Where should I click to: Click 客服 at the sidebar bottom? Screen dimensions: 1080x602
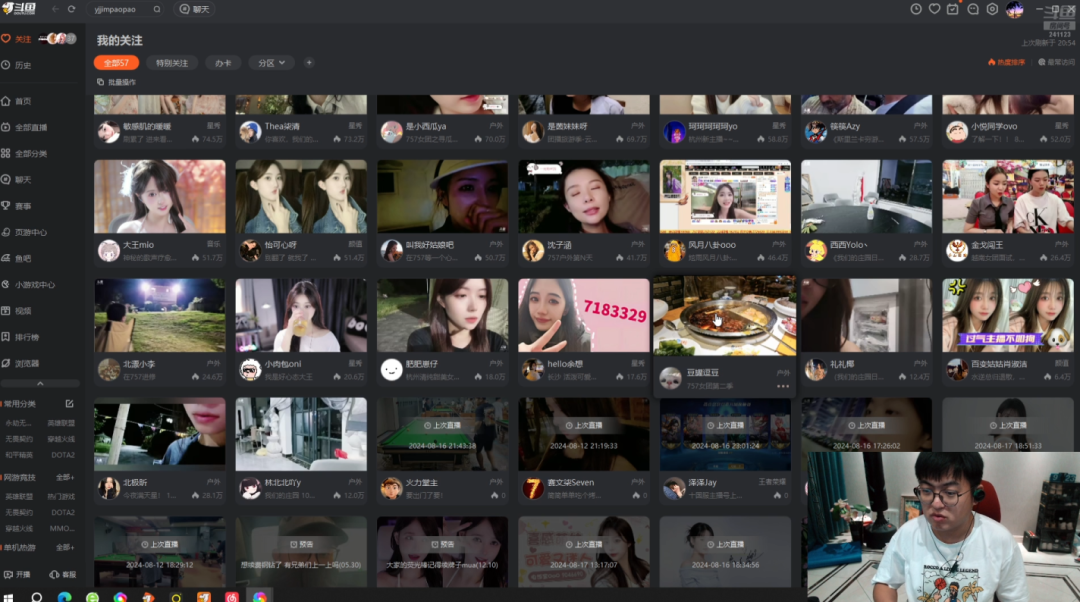point(63,574)
